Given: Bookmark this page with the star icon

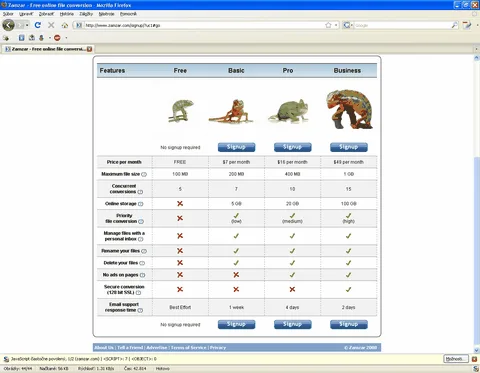Looking at the screenshot, I should [328, 25].
